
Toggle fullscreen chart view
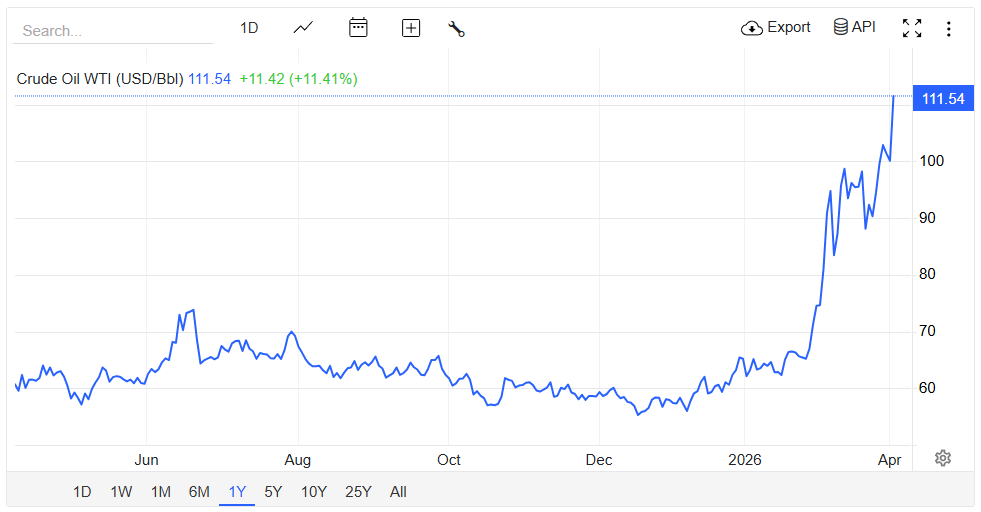coord(912,28)
